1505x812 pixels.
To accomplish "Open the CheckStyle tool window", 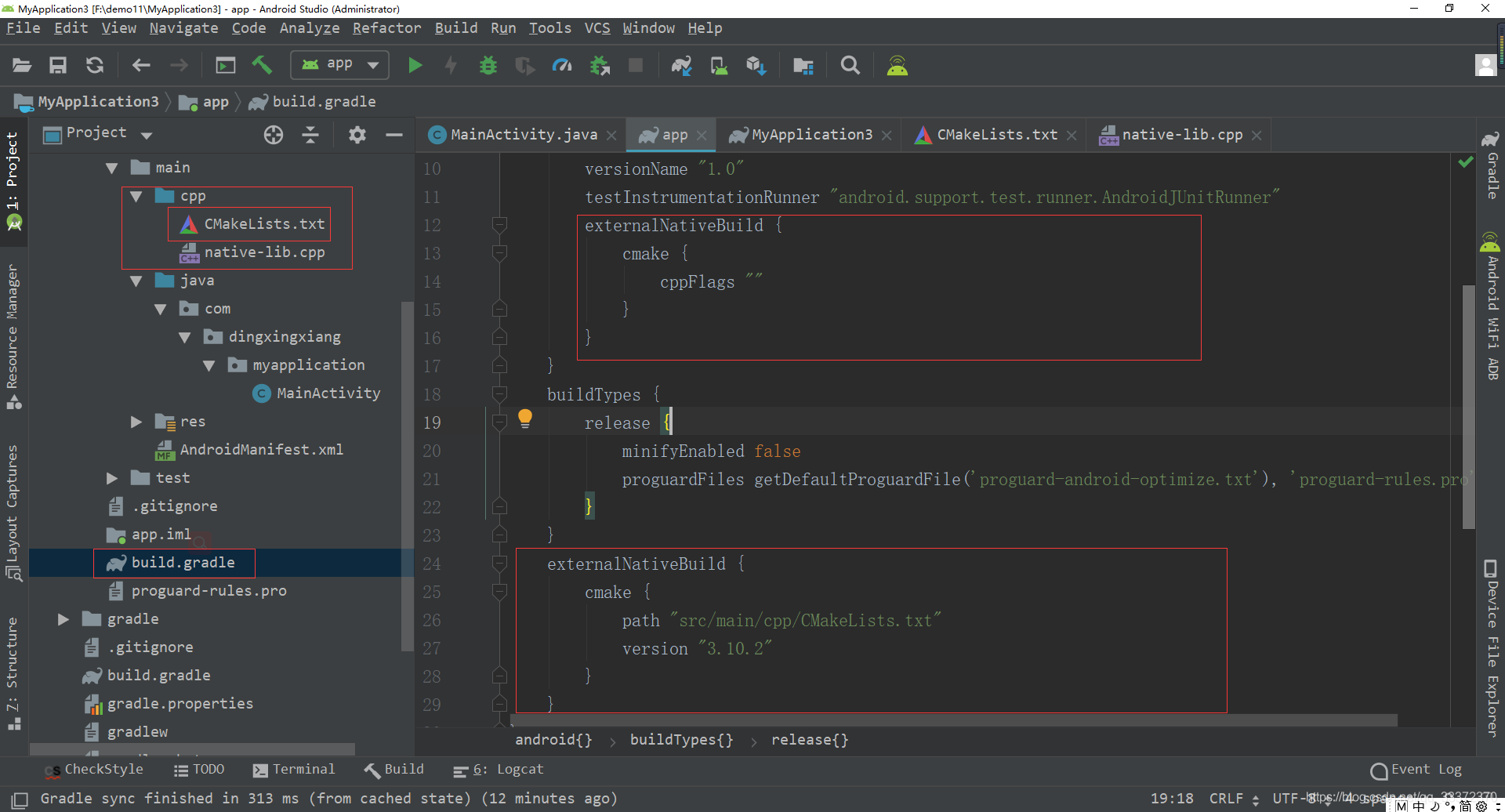I will click(x=94, y=770).
